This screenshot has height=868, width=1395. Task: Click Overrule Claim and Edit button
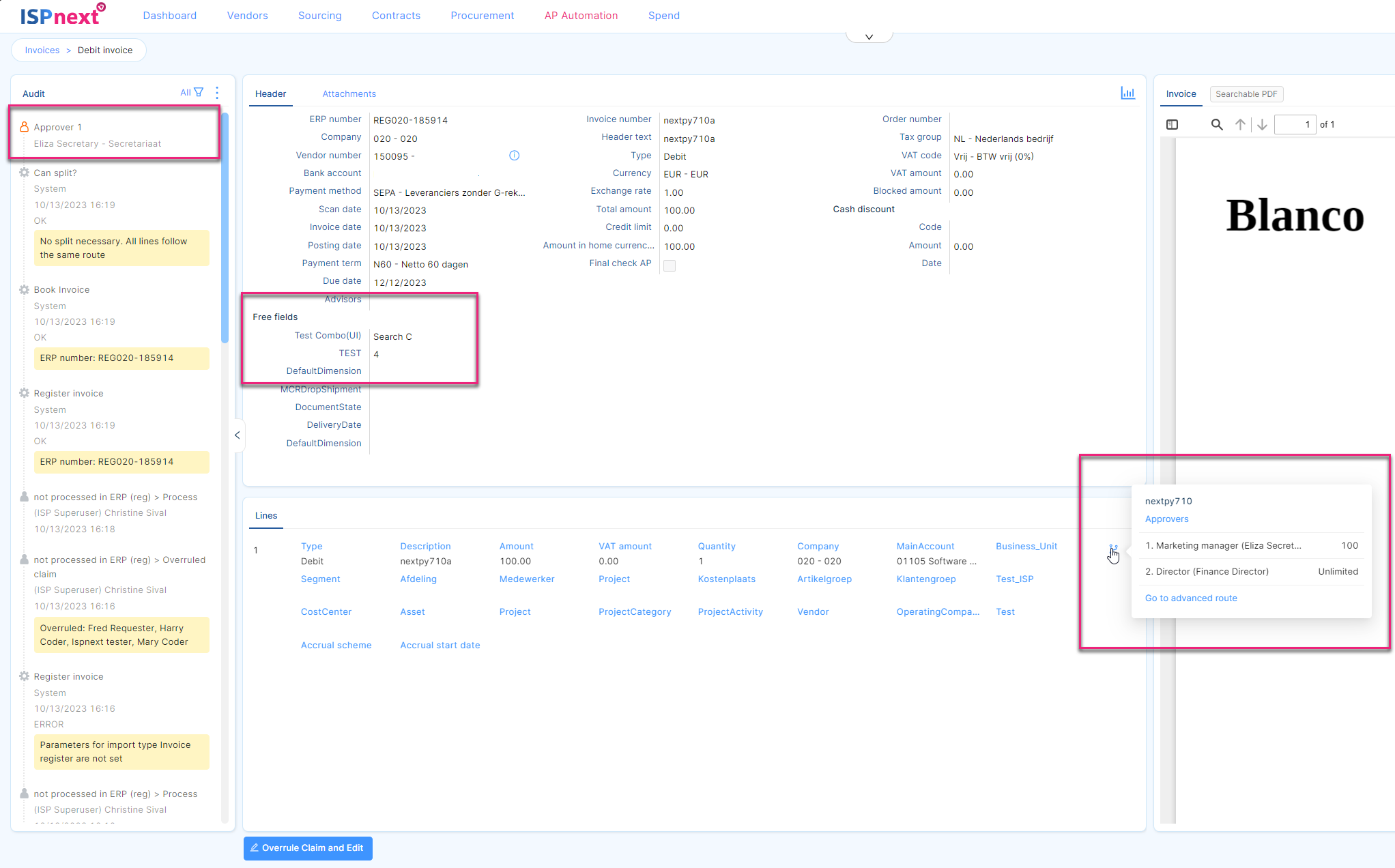coord(308,848)
